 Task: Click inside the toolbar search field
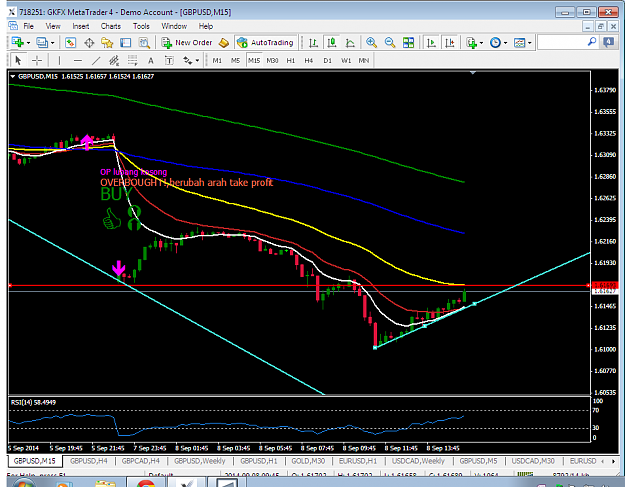pos(562,42)
